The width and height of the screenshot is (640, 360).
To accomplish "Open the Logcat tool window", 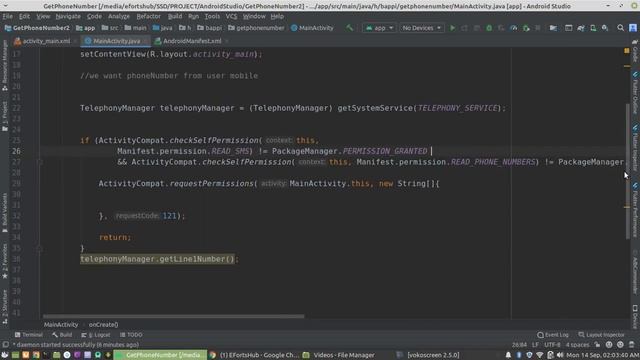I will [96, 335].
